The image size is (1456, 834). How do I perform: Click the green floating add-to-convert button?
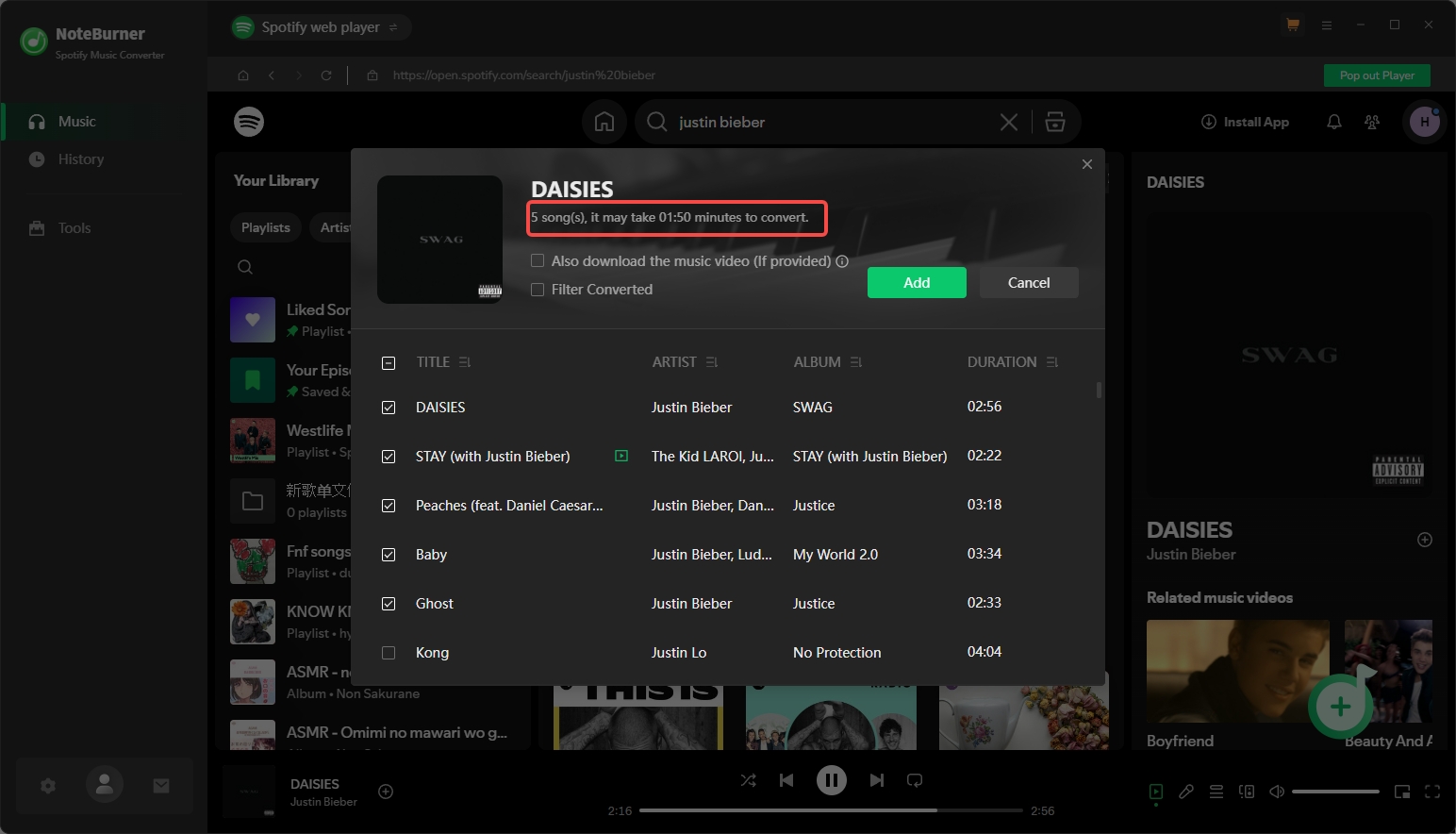[1340, 707]
